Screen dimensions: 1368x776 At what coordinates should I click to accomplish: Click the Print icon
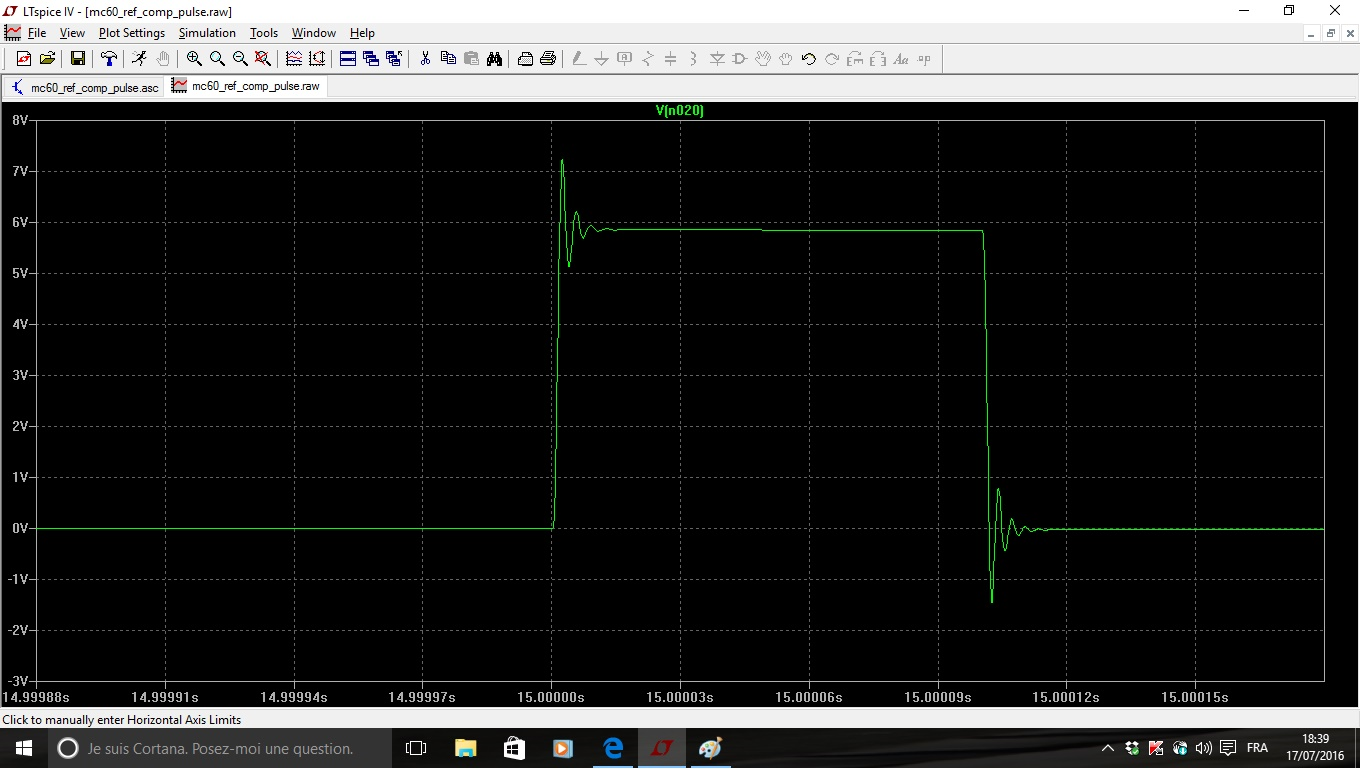click(548, 59)
